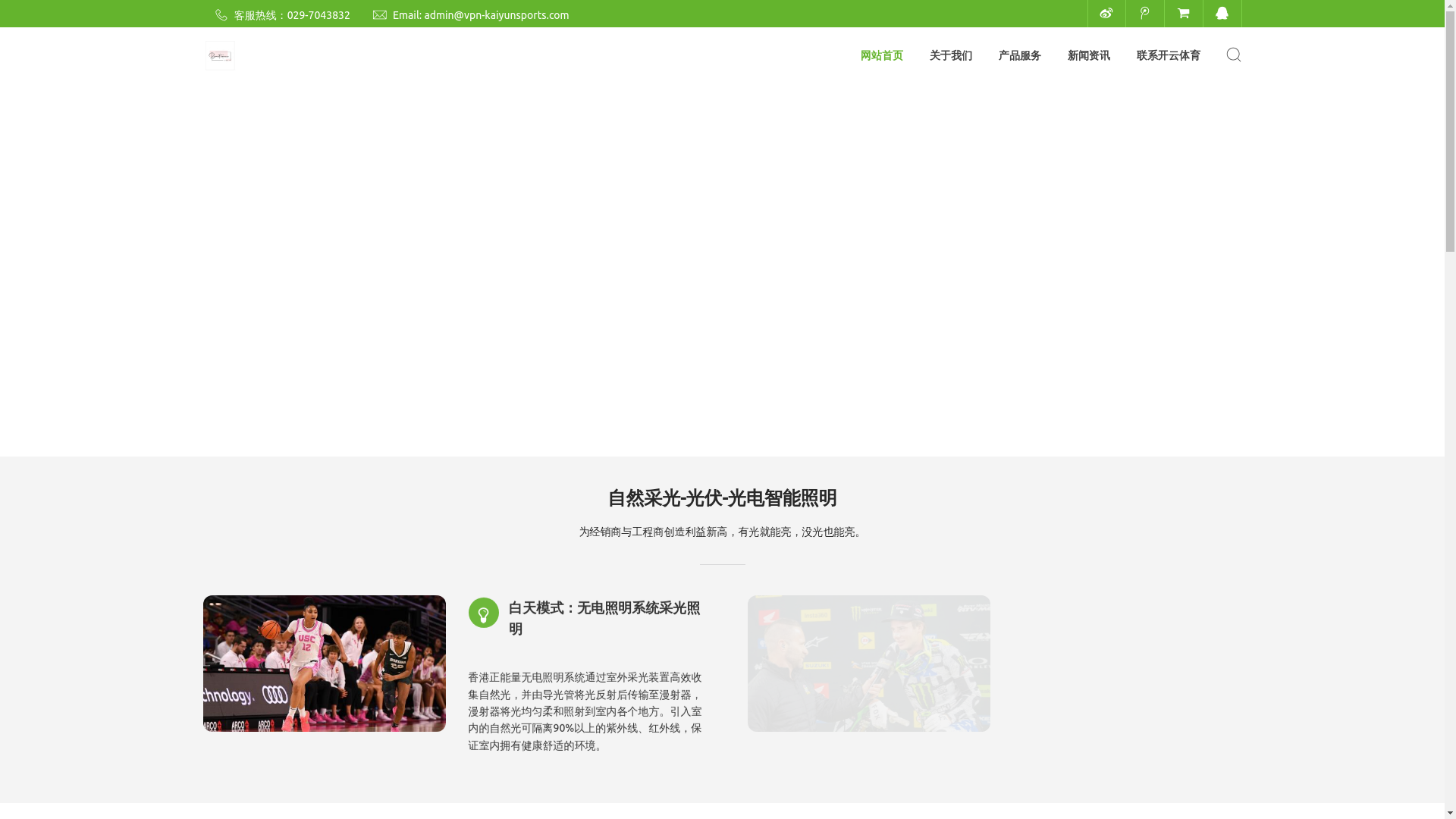The image size is (1456, 819).
Task: Click the phone icon beside hotline
Action: tap(221, 15)
